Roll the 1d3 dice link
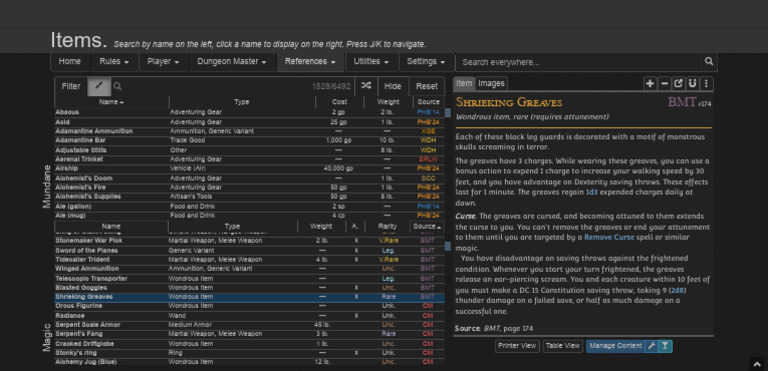The height and width of the screenshot is (371, 768). point(592,193)
